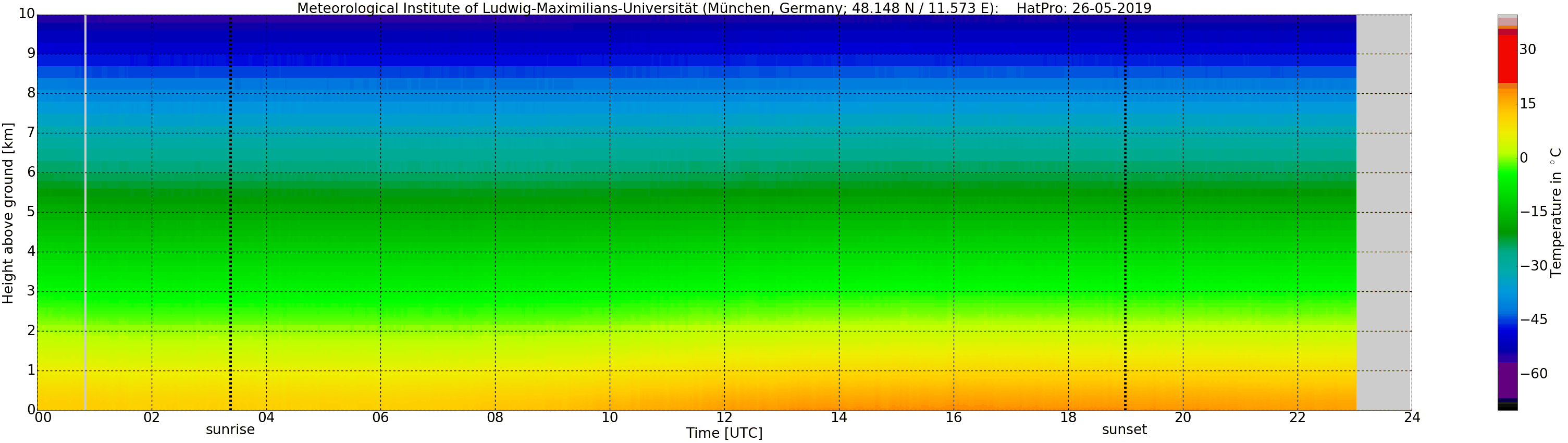1568x443 pixels.
Task: Click the 12 tick on the time axis
Action: [724, 417]
